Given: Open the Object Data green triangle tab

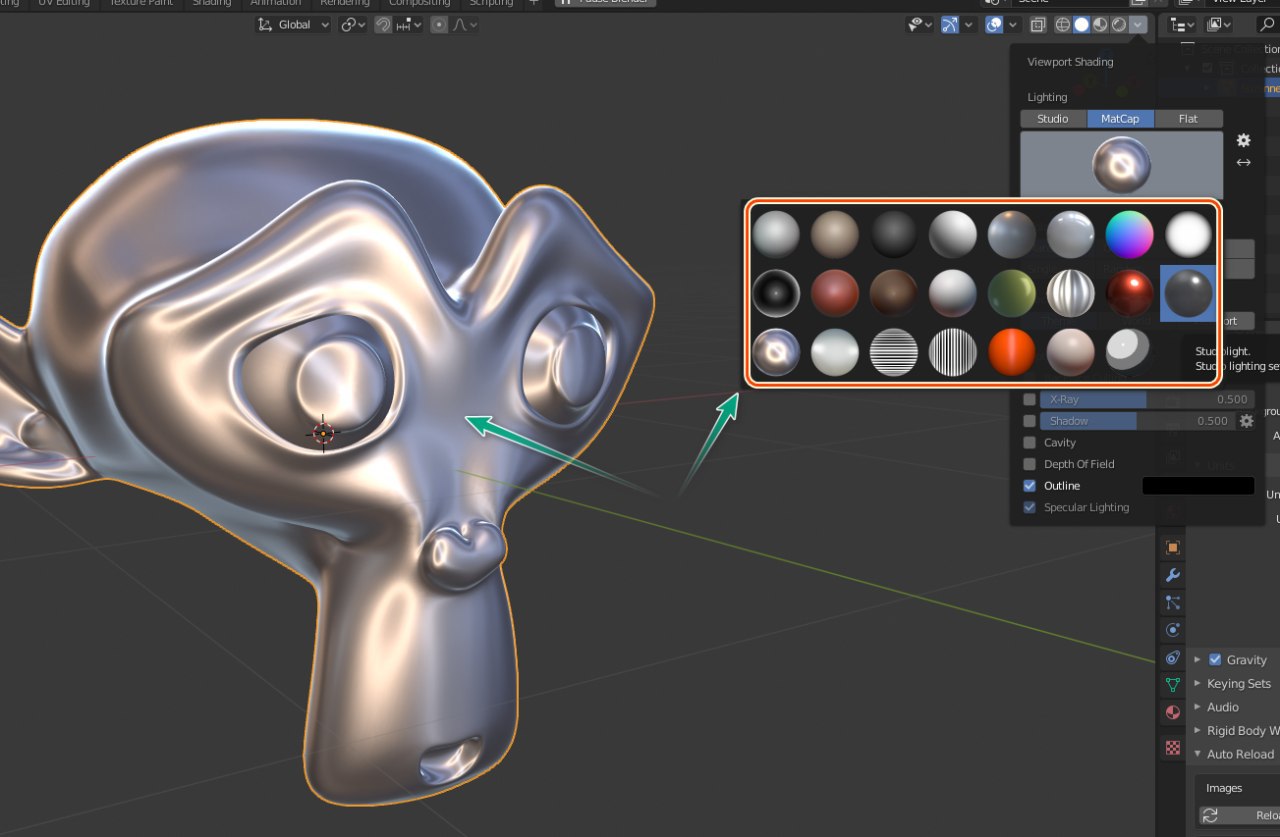Looking at the screenshot, I should tap(1173, 685).
